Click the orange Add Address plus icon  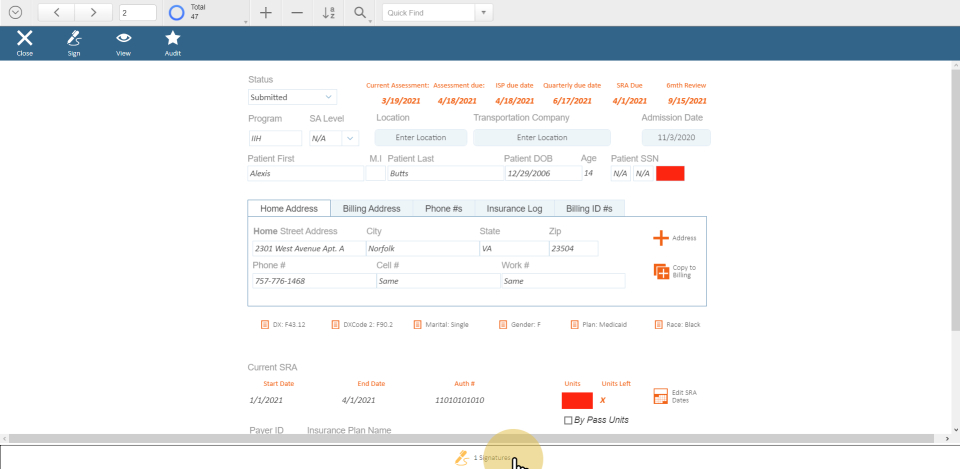click(661, 238)
